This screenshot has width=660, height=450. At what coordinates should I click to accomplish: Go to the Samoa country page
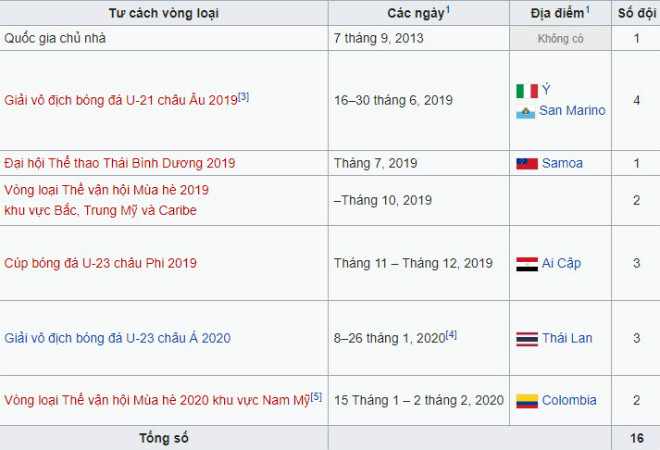pos(562,163)
